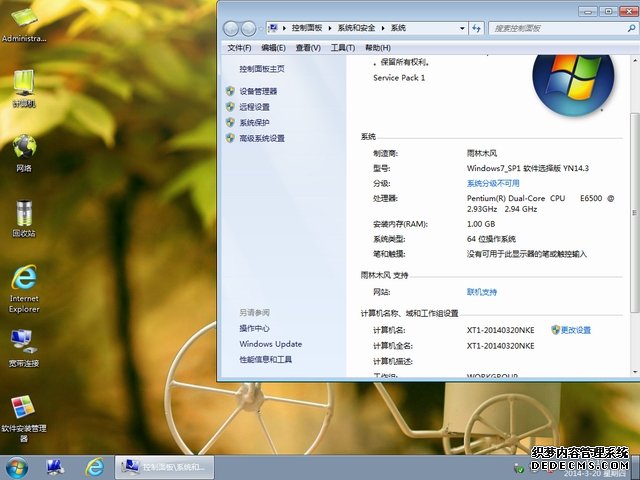Expand the arrow after 系统和安全 in the breadcrumb
This screenshot has height=480, width=640.
[x=383, y=28]
